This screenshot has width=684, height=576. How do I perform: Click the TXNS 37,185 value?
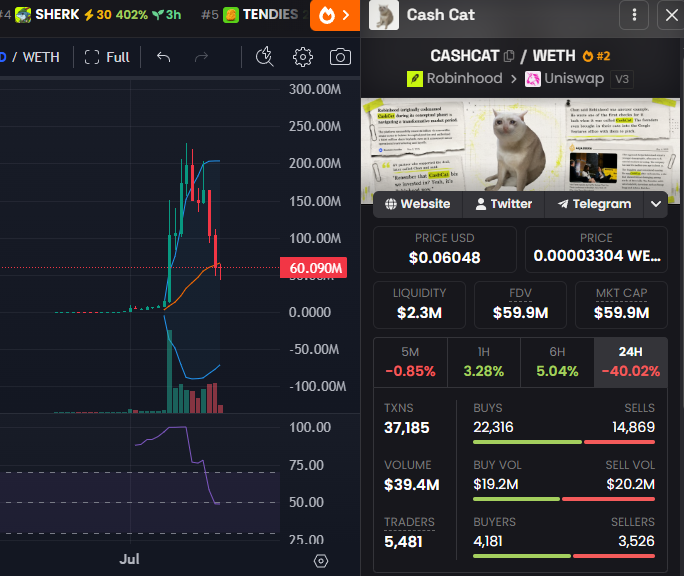(x=407, y=428)
